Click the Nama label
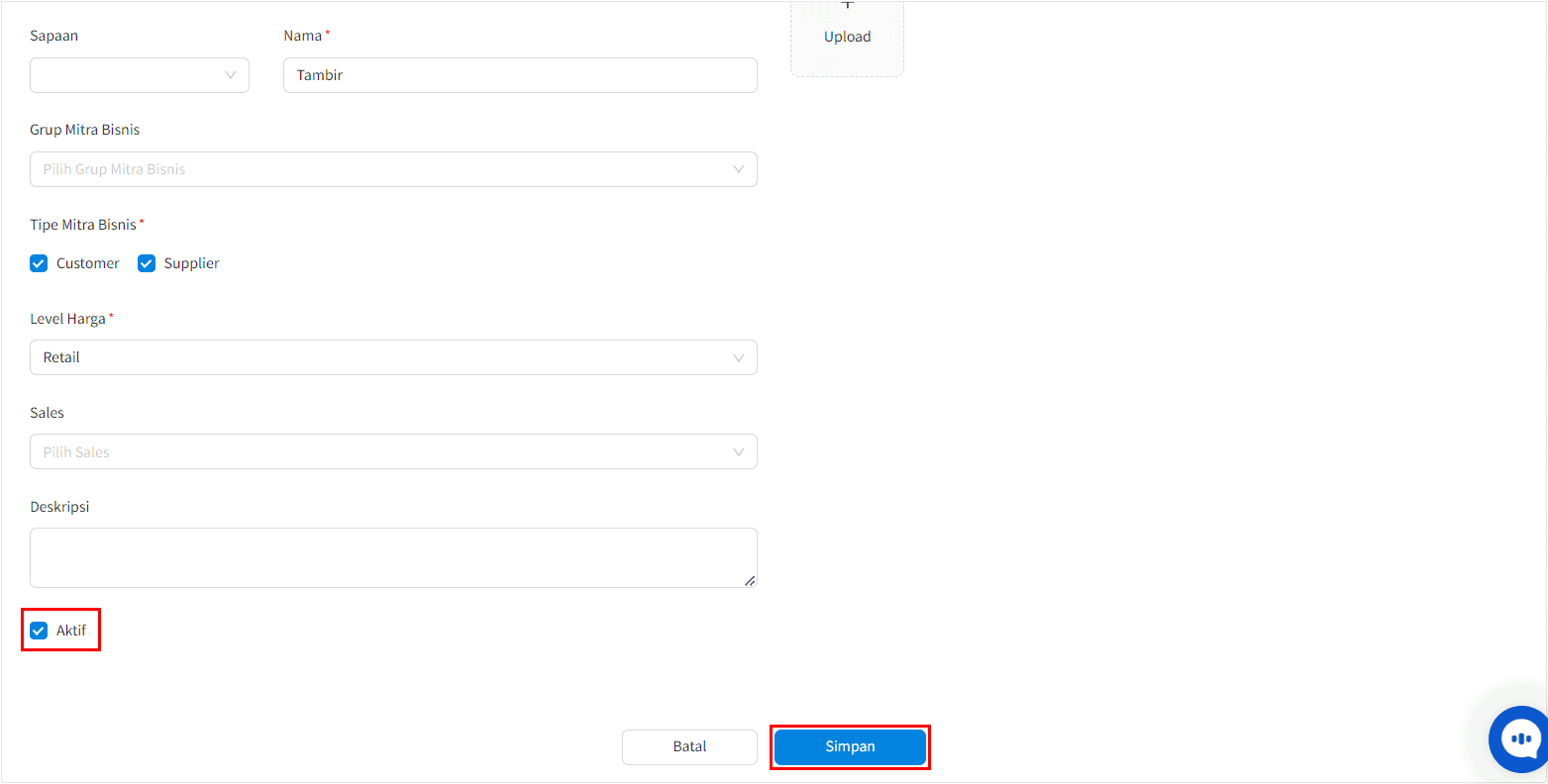 (303, 36)
